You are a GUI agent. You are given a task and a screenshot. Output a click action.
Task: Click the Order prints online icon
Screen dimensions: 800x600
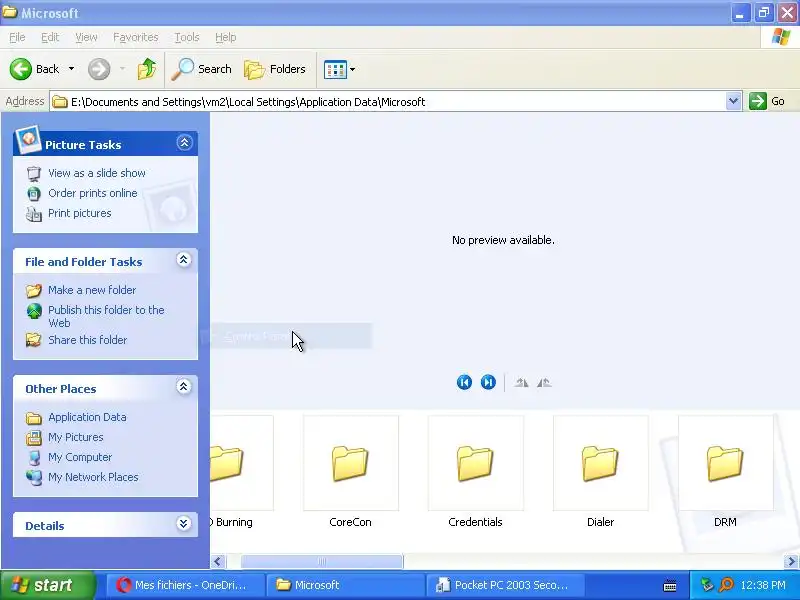point(34,194)
